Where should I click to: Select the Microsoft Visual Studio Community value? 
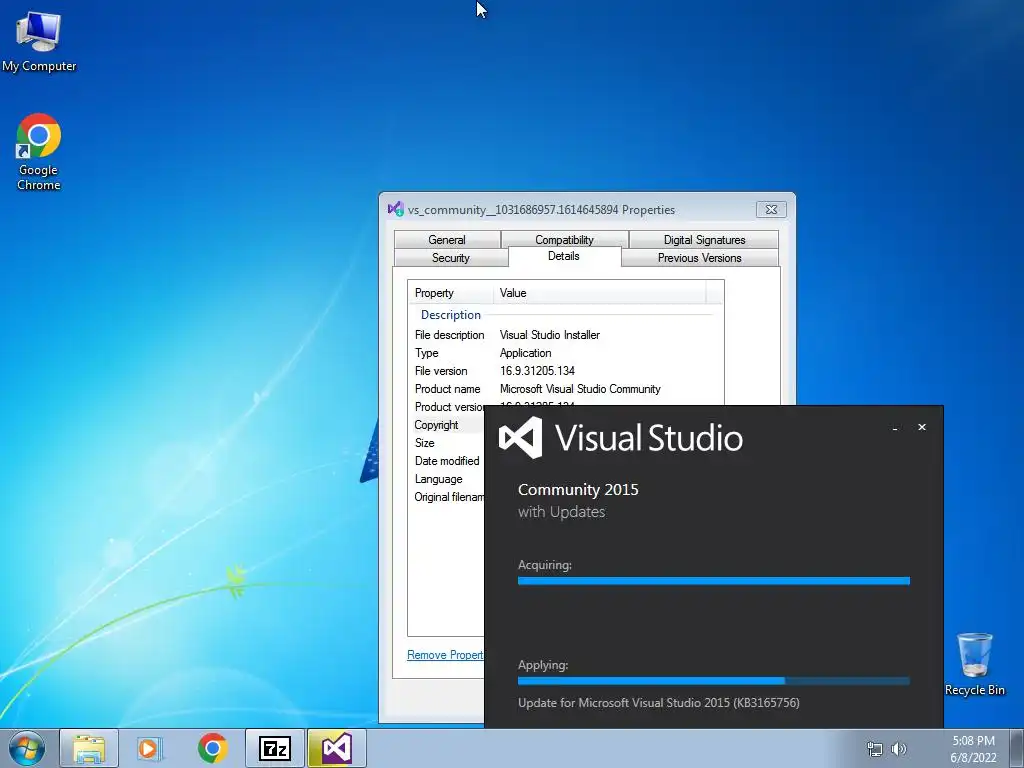(x=580, y=389)
